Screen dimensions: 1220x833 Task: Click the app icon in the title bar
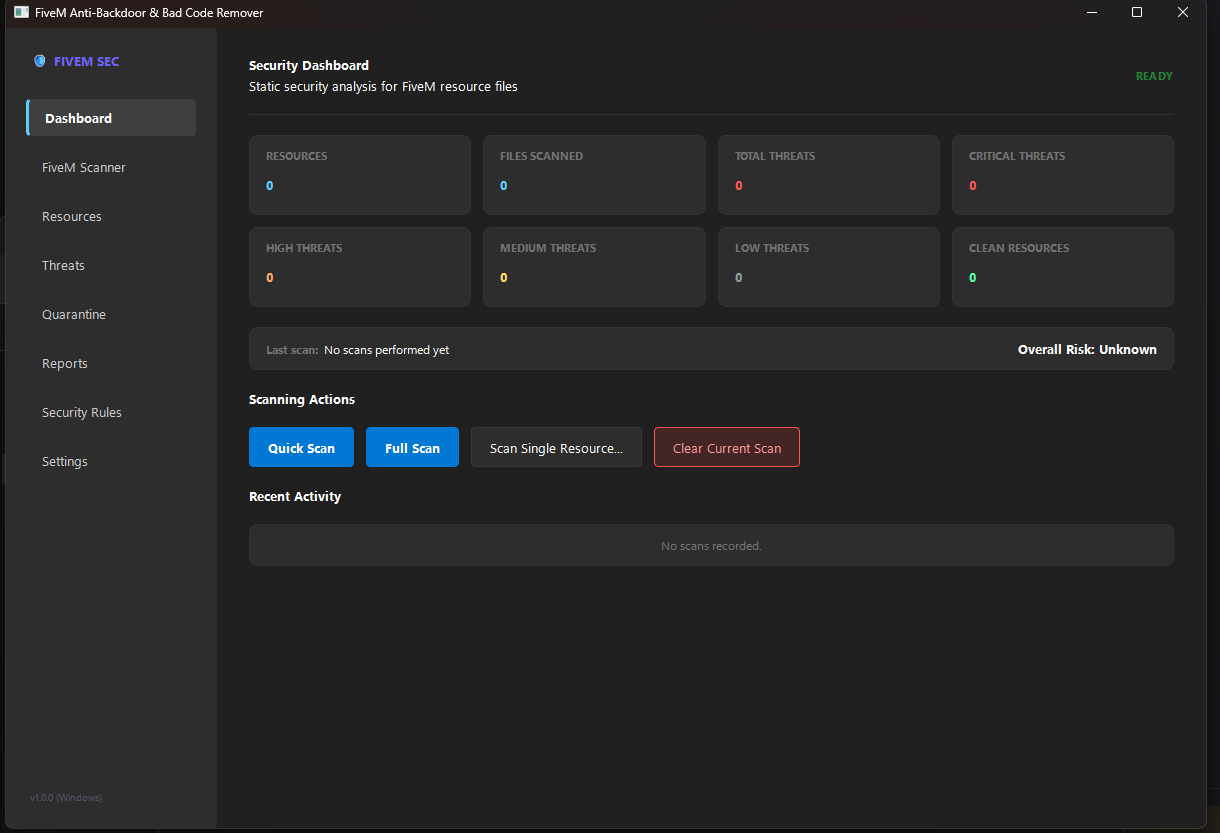click(21, 13)
